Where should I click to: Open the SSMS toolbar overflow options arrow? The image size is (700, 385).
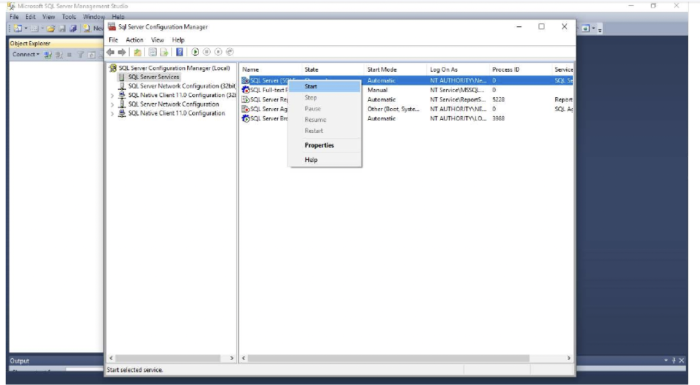pyautogui.click(x=600, y=29)
